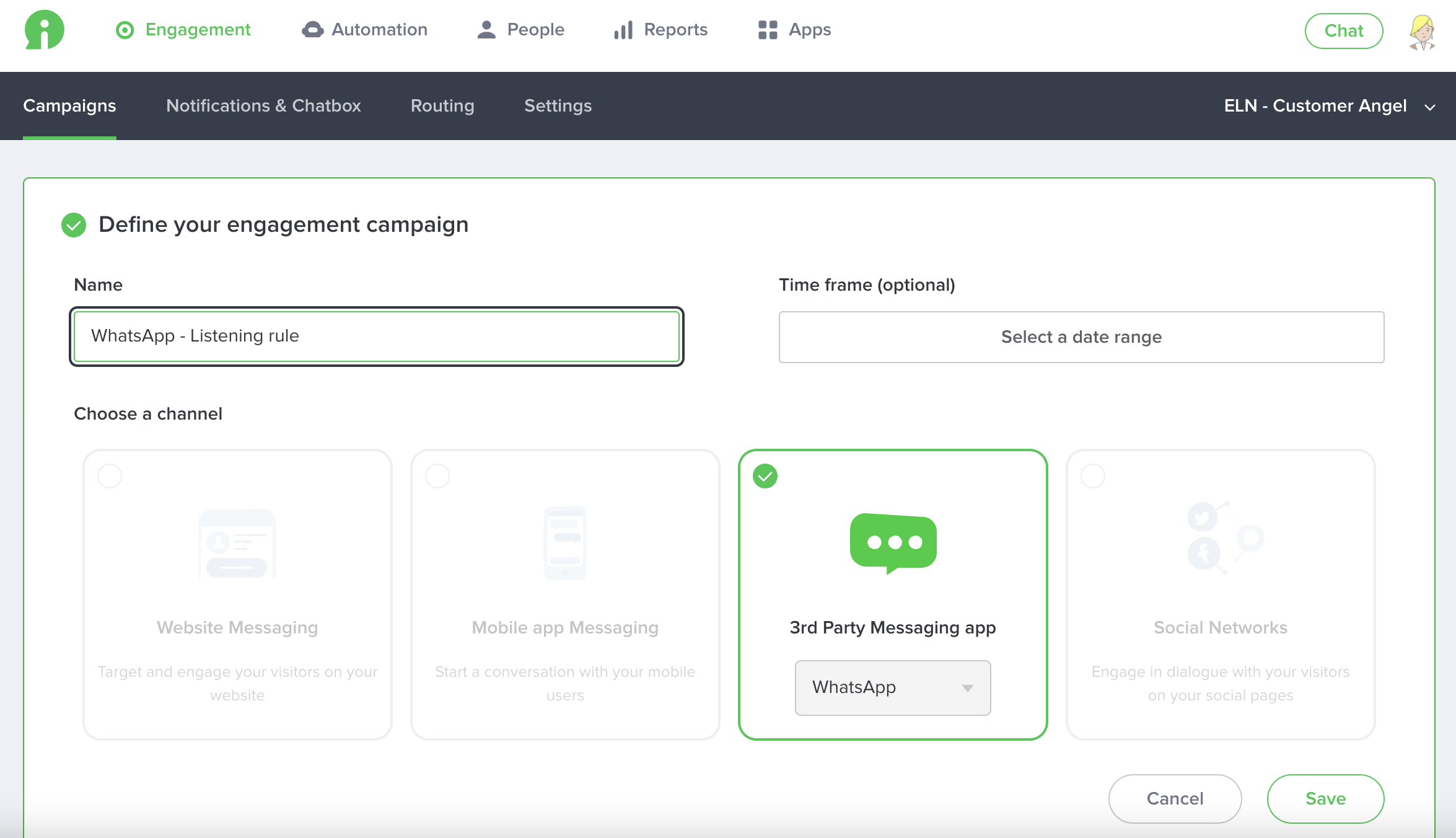Click the Social Networks illustration icon
The width and height of the screenshot is (1456, 838).
(x=1225, y=538)
